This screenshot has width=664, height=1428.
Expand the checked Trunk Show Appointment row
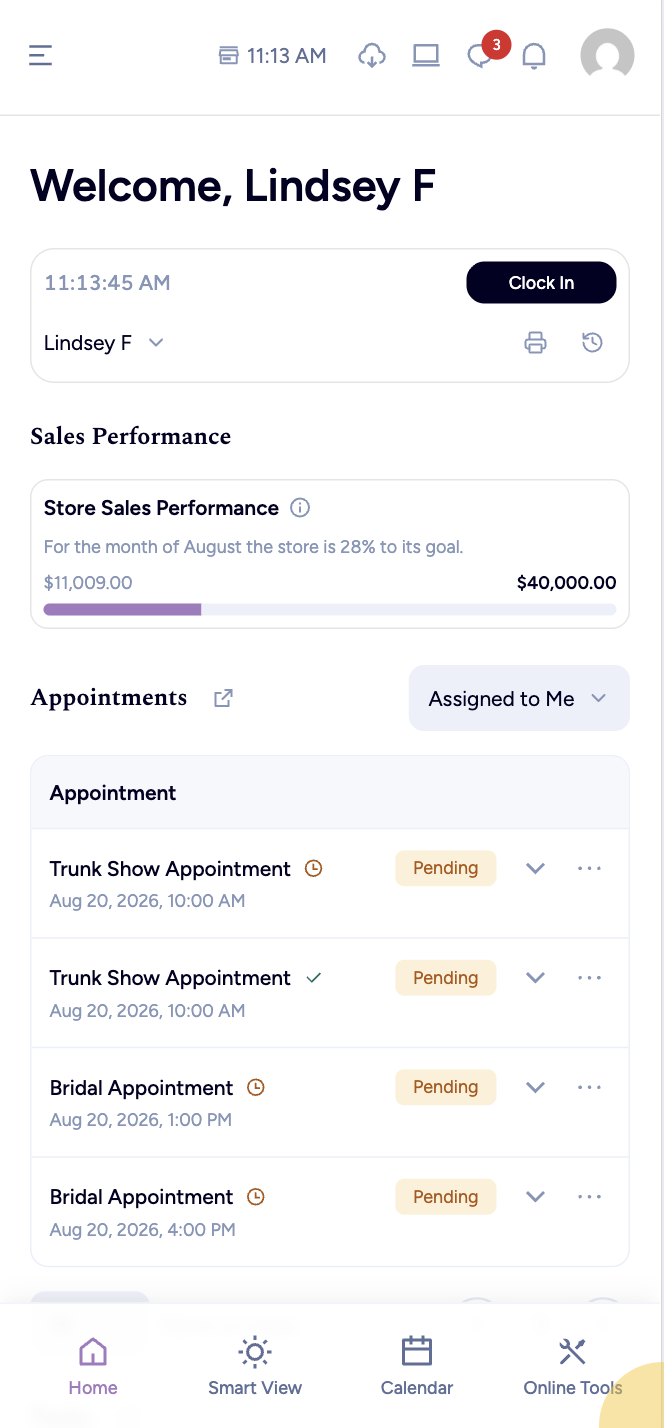535,977
